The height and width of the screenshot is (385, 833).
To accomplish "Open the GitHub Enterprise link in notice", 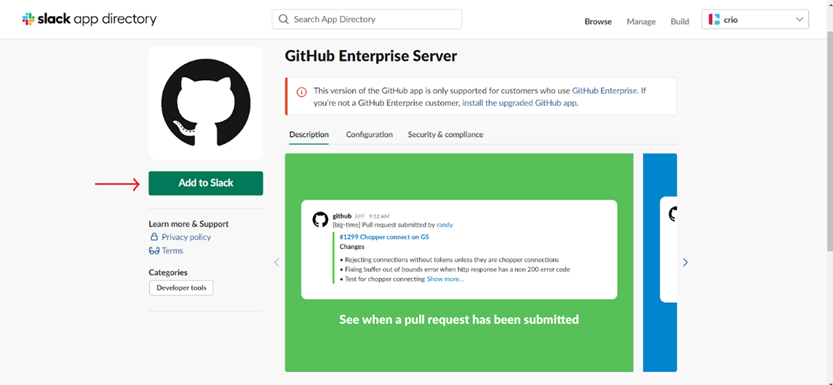I will click(x=604, y=90).
